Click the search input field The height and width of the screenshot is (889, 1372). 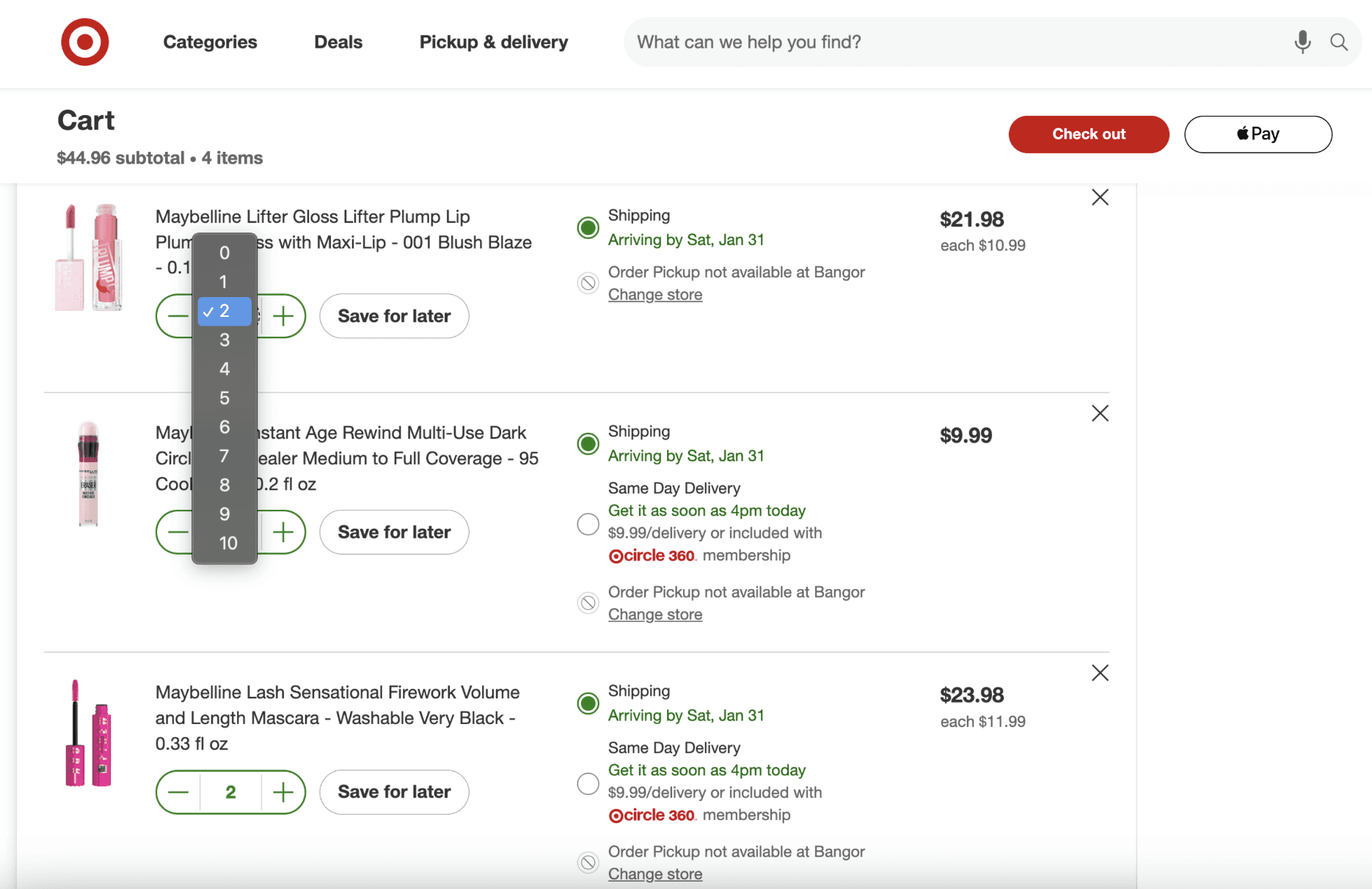tap(954, 42)
